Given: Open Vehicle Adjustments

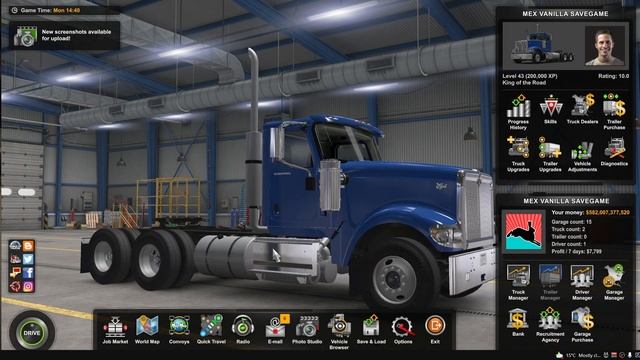Looking at the screenshot, I should click(x=582, y=156).
